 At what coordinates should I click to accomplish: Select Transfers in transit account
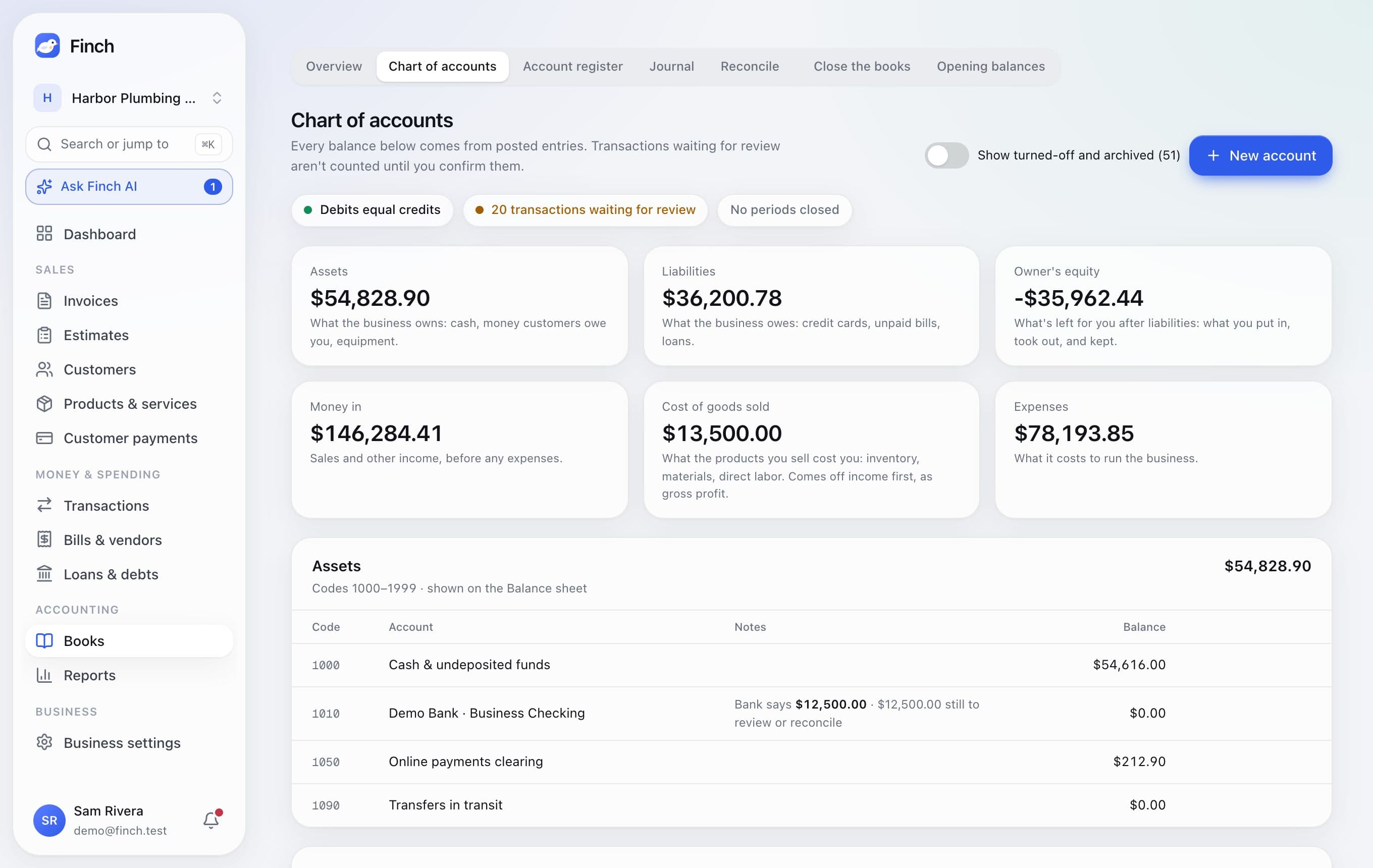811,805
